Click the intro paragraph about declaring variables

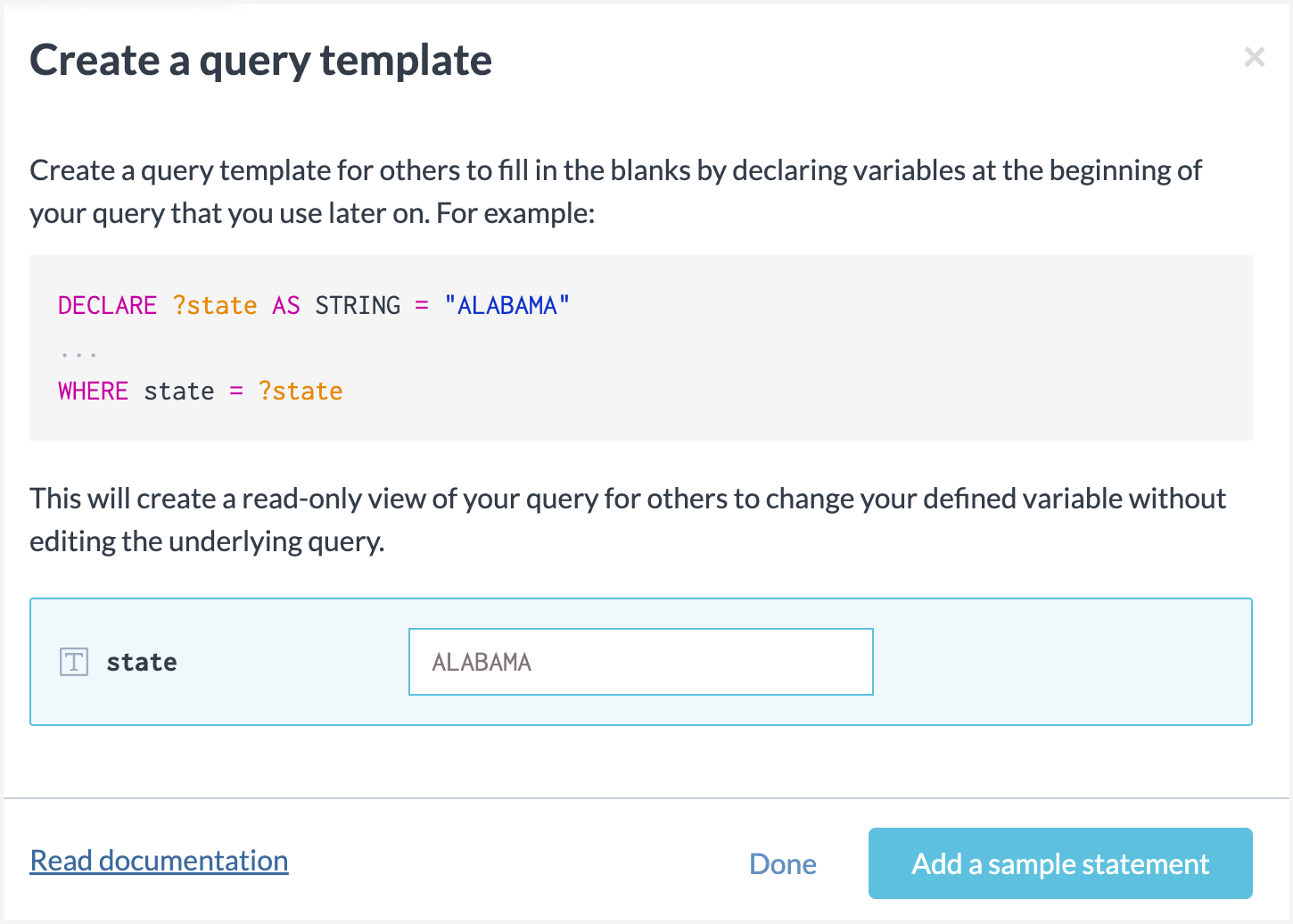click(615, 192)
